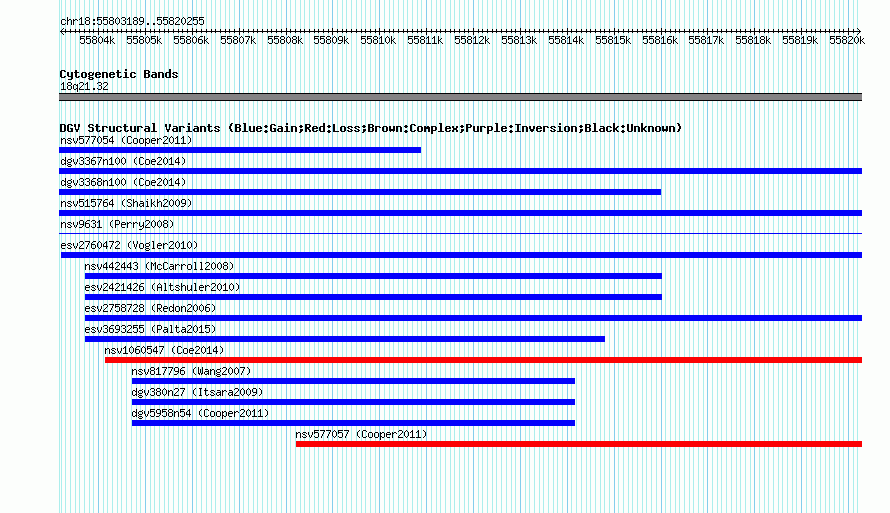The height and width of the screenshot is (513, 890).
Task: Click the esv2421426 (Altshuler2010) blue bar
Action: 373,297
